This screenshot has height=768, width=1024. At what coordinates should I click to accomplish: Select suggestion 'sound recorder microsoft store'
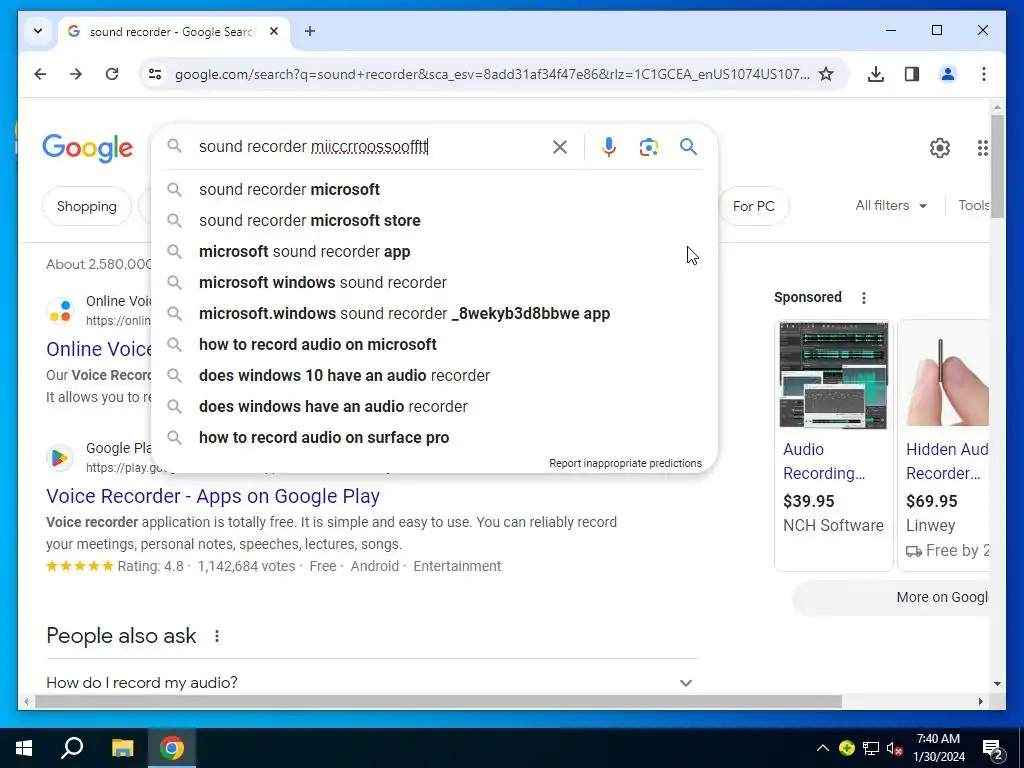434,220
